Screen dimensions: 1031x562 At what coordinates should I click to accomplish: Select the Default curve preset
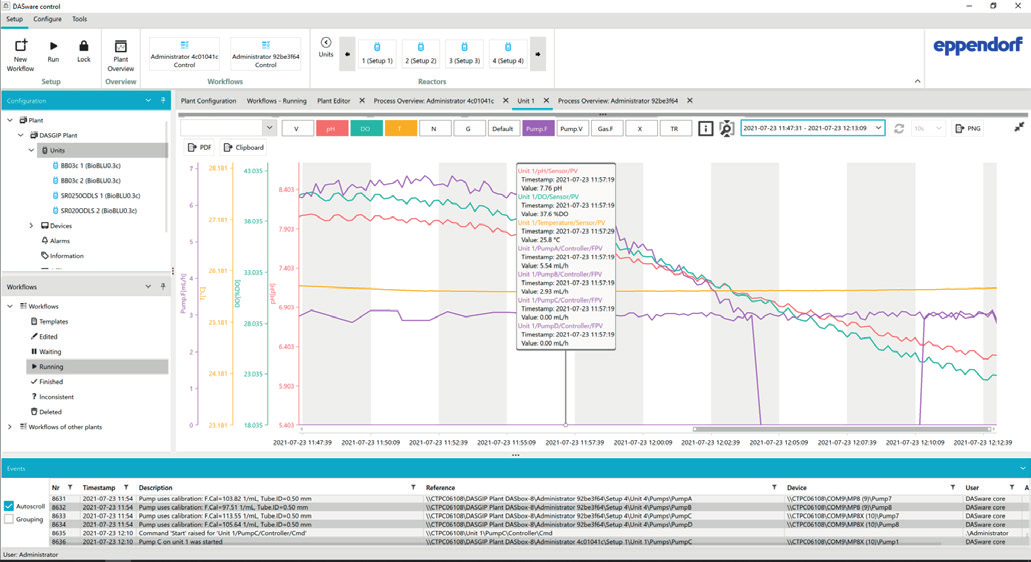point(502,128)
